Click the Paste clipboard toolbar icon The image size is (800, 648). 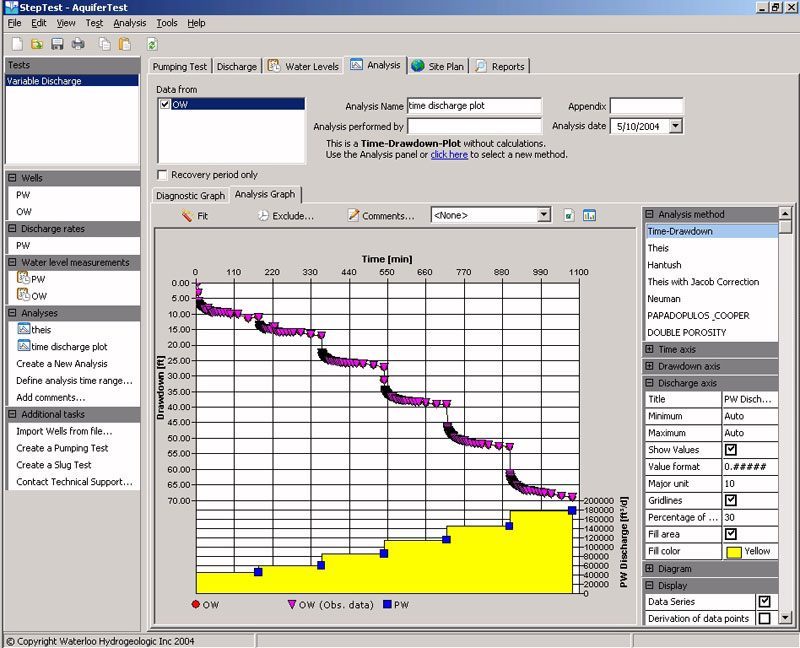pyautogui.click(x=124, y=44)
